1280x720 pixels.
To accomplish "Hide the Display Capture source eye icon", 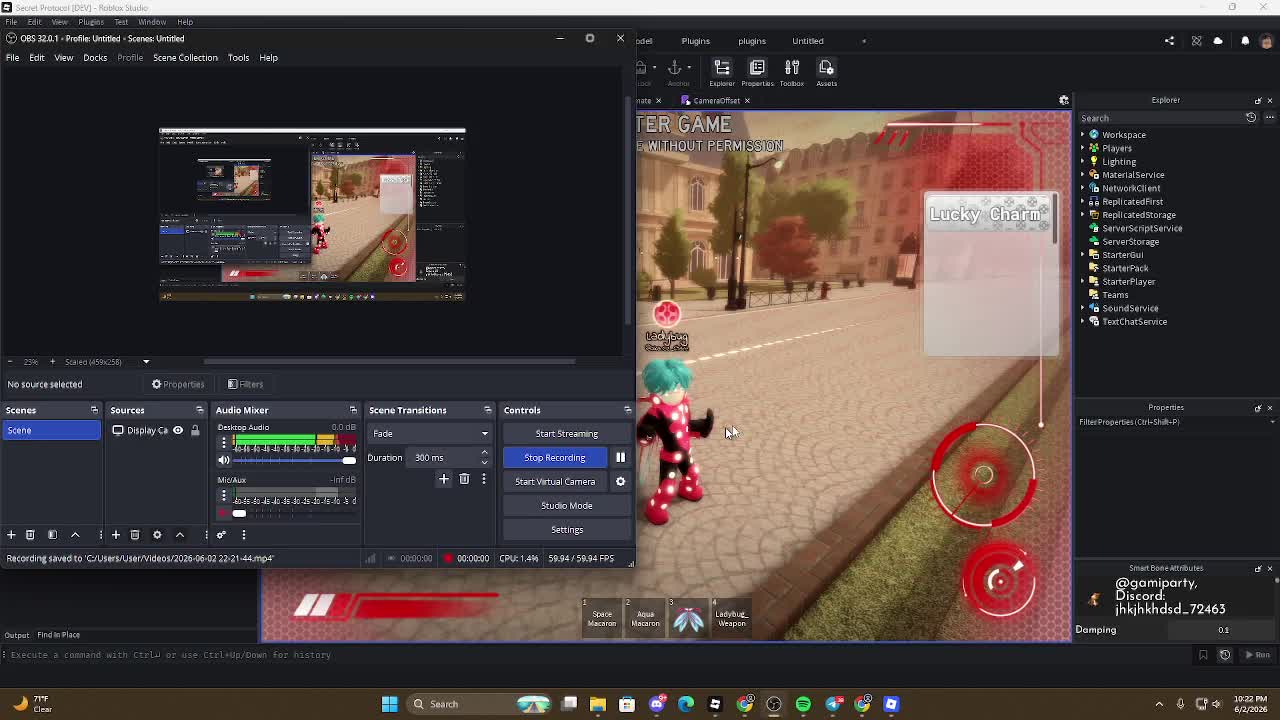I will click(178, 431).
